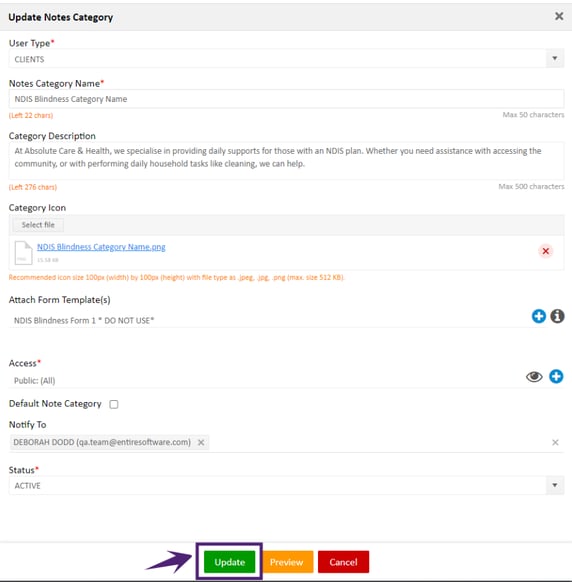Click the PNG file thumbnail icon

[x=23, y=253]
